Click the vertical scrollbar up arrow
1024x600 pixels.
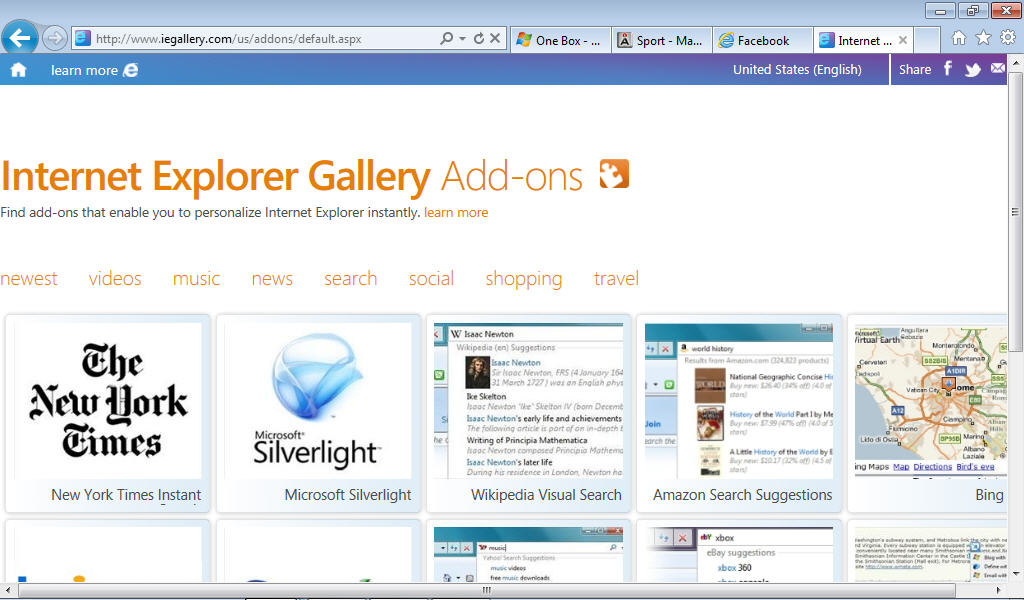[1016, 63]
